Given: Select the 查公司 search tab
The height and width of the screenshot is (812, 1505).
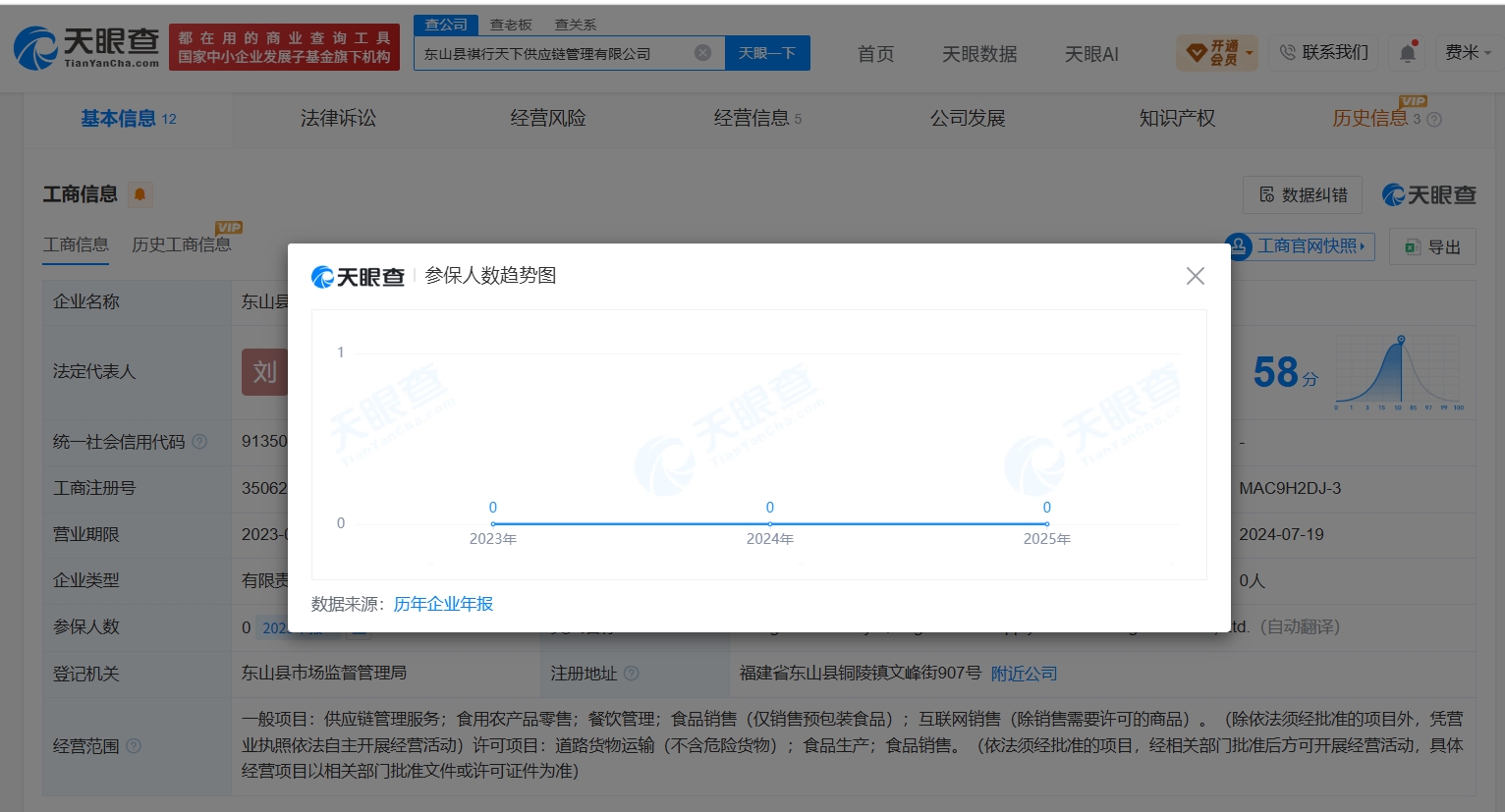Looking at the screenshot, I should (446, 25).
